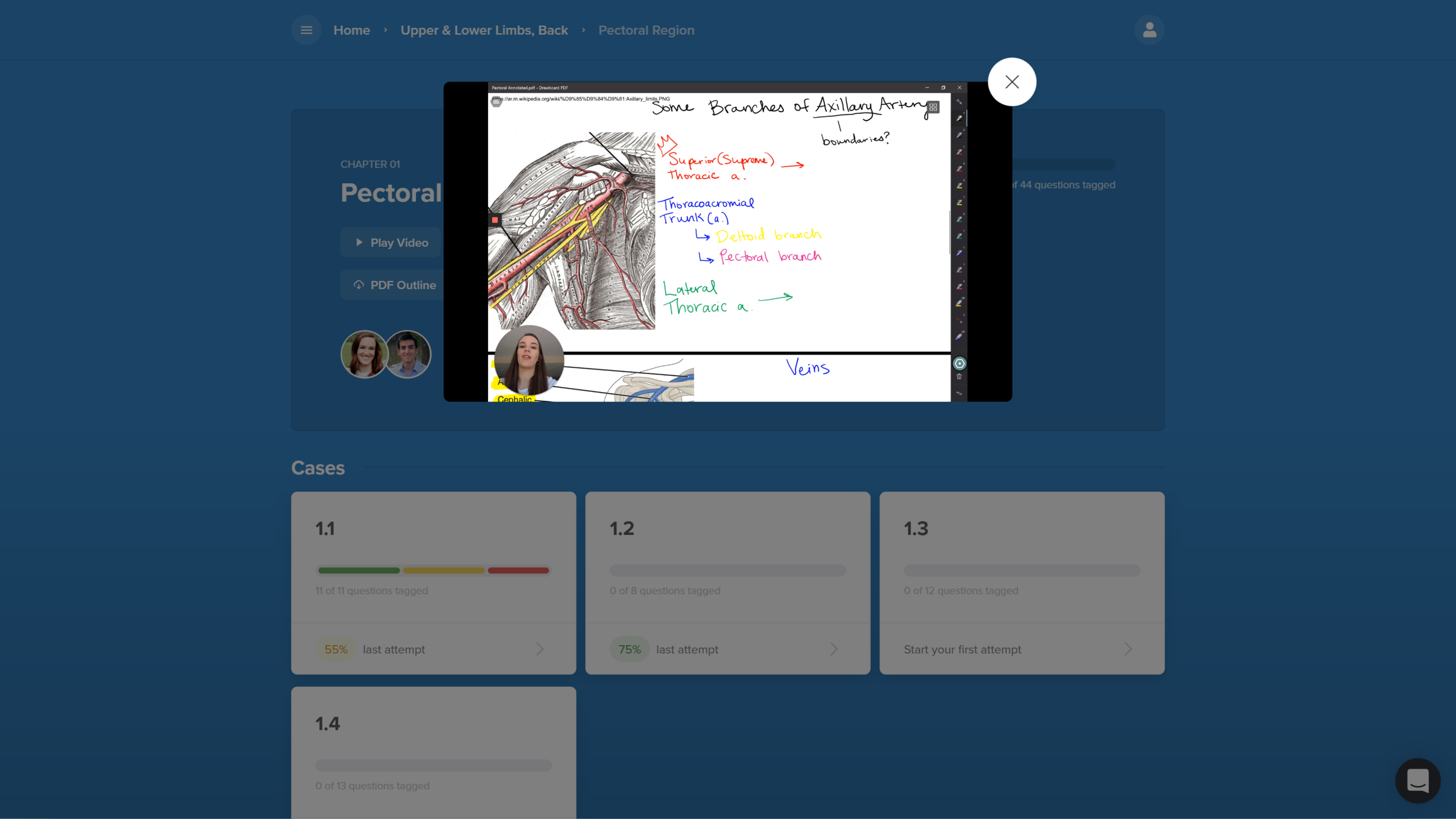Open case 1.2 last attempt arrow
The height and width of the screenshot is (819, 1456).
click(x=833, y=649)
